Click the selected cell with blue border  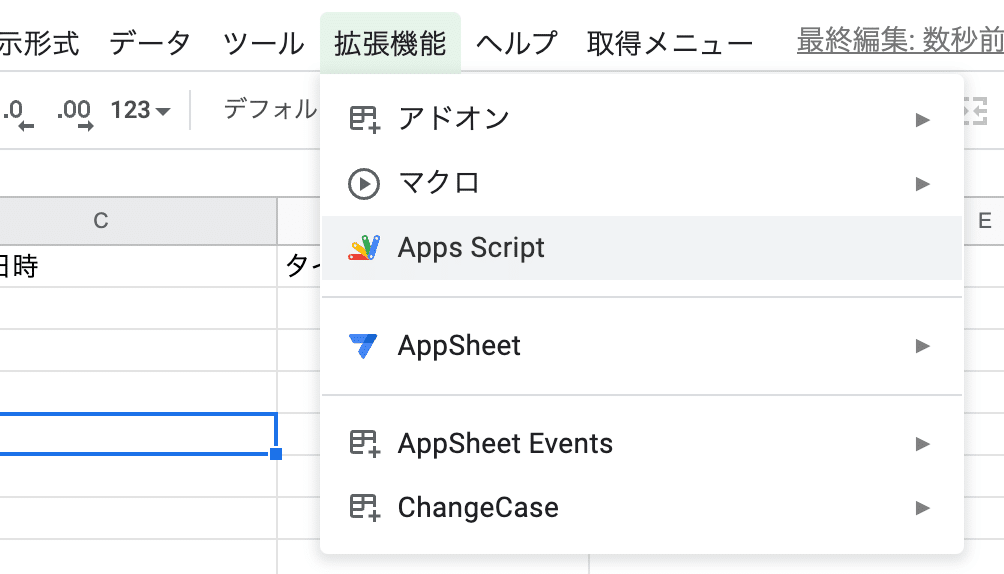pyautogui.click(x=138, y=434)
